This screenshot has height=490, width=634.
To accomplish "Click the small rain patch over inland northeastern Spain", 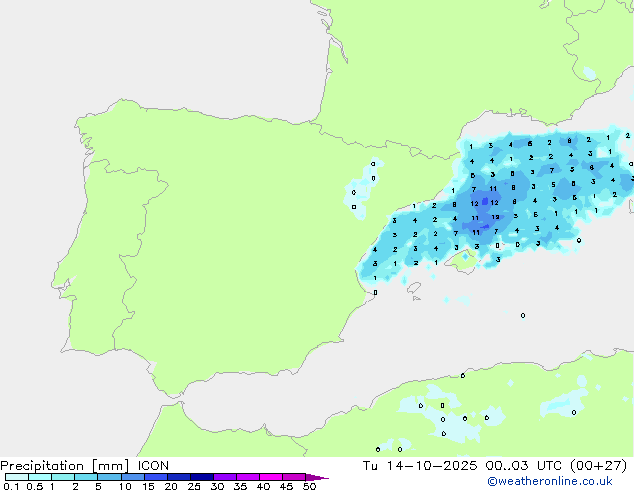I will [x=357, y=193].
